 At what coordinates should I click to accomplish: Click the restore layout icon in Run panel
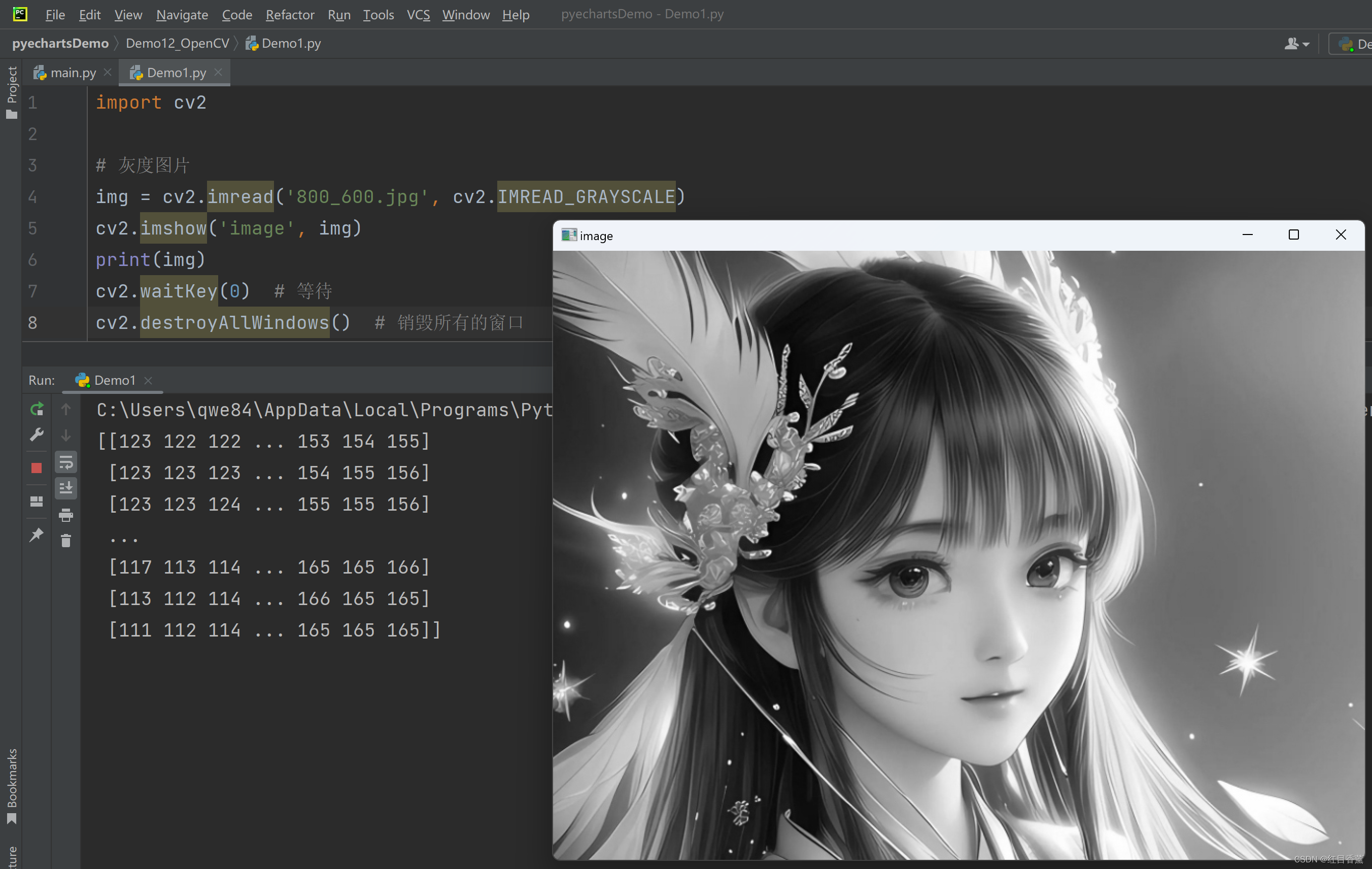(37, 502)
